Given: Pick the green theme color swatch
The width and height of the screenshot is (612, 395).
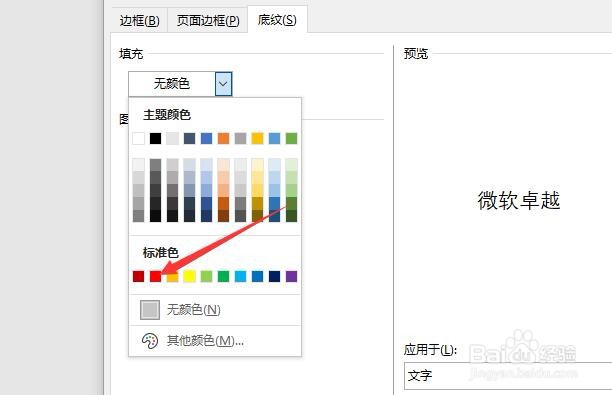Looking at the screenshot, I should (291, 138).
